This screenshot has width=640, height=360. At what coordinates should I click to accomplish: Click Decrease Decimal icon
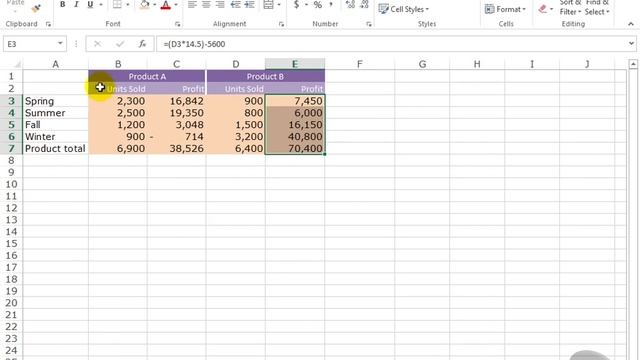[364, 4]
